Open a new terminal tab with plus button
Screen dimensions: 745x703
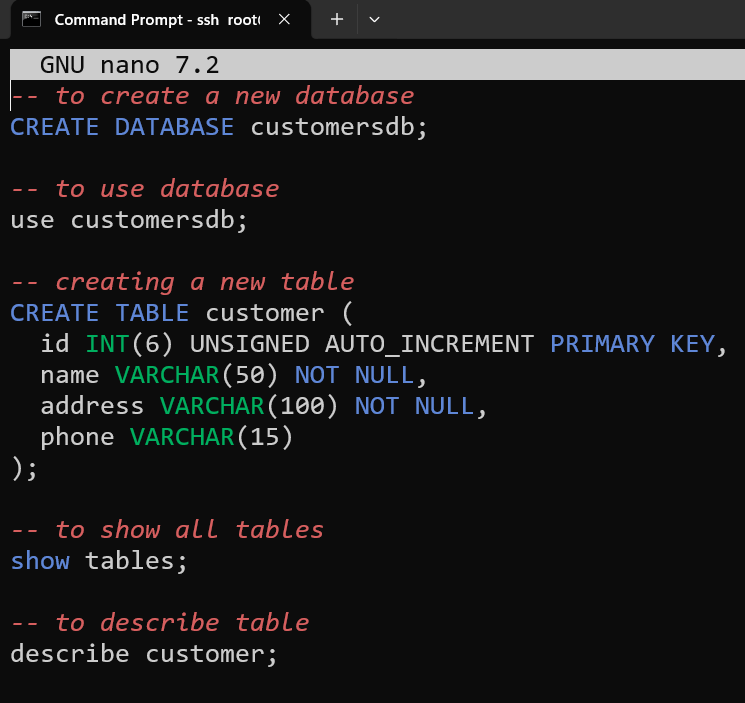[337, 19]
